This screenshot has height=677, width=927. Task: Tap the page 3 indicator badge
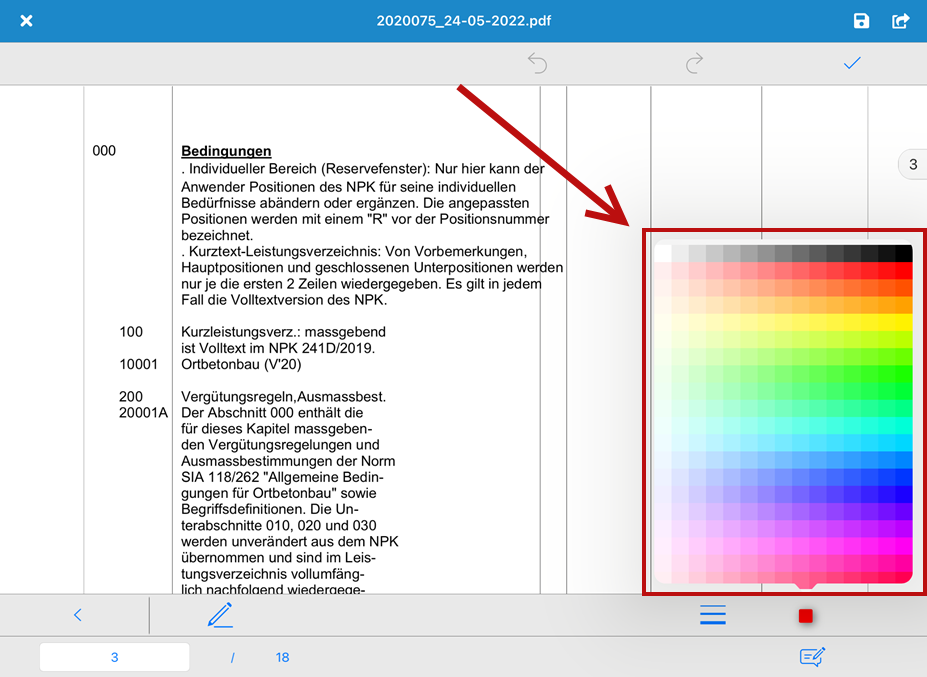point(913,164)
